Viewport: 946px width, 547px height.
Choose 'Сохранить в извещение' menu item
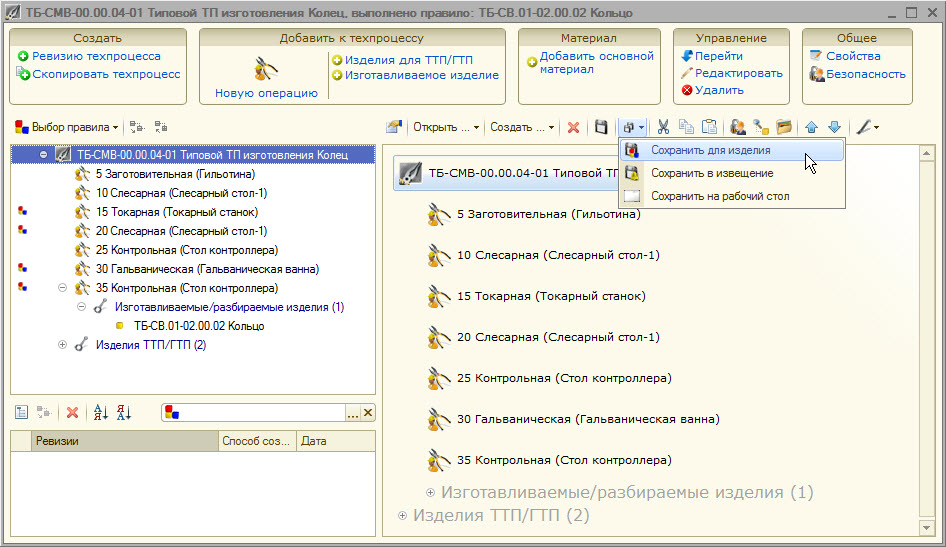(x=711, y=174)
